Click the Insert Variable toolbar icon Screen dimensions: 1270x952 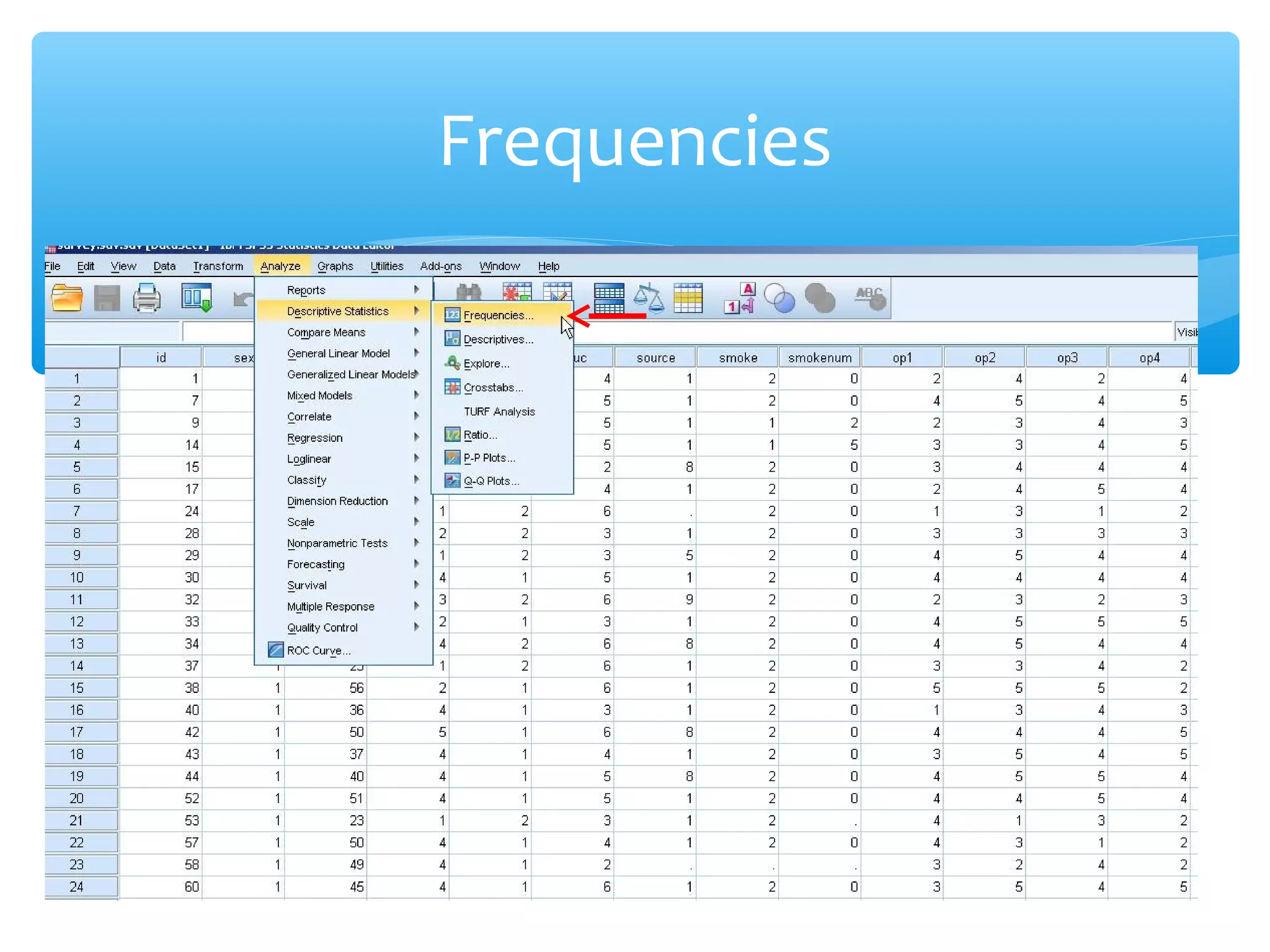[557, 291]
